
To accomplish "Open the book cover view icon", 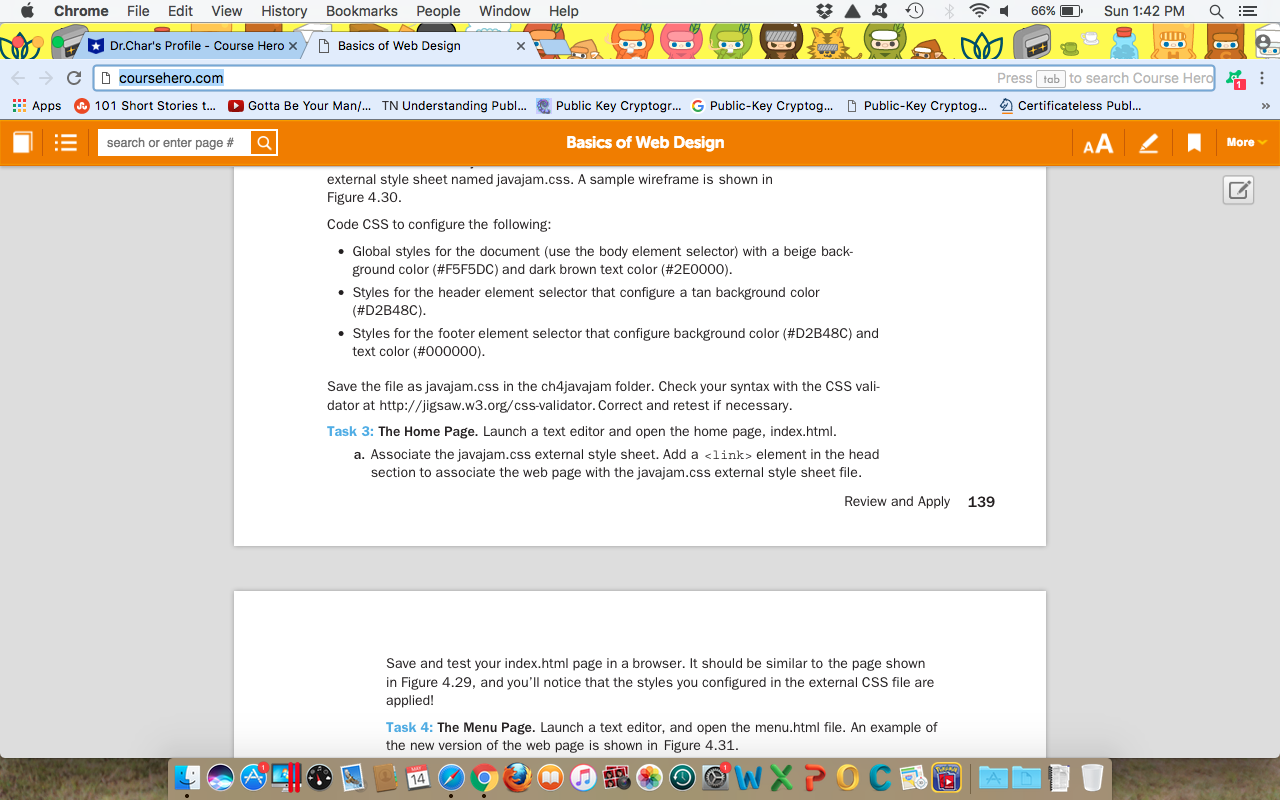I will click(22, 143).
